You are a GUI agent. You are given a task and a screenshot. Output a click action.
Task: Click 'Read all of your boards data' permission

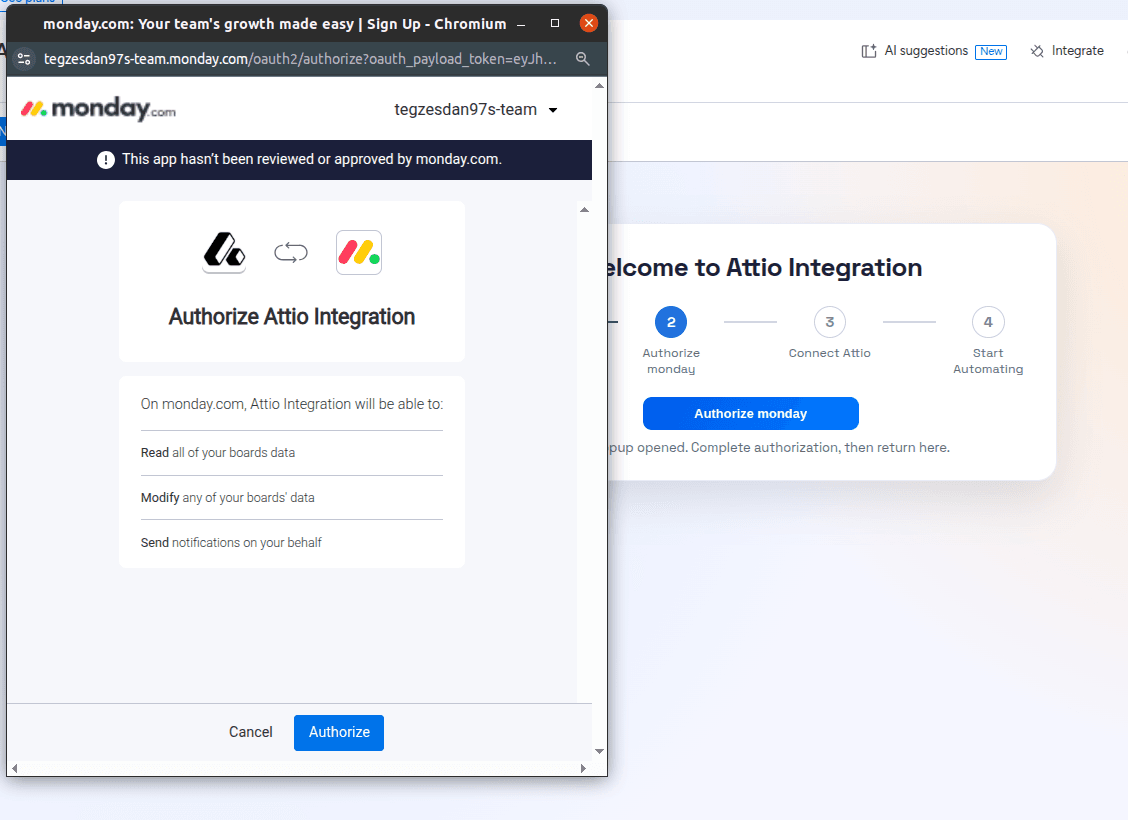pos(218,452)
